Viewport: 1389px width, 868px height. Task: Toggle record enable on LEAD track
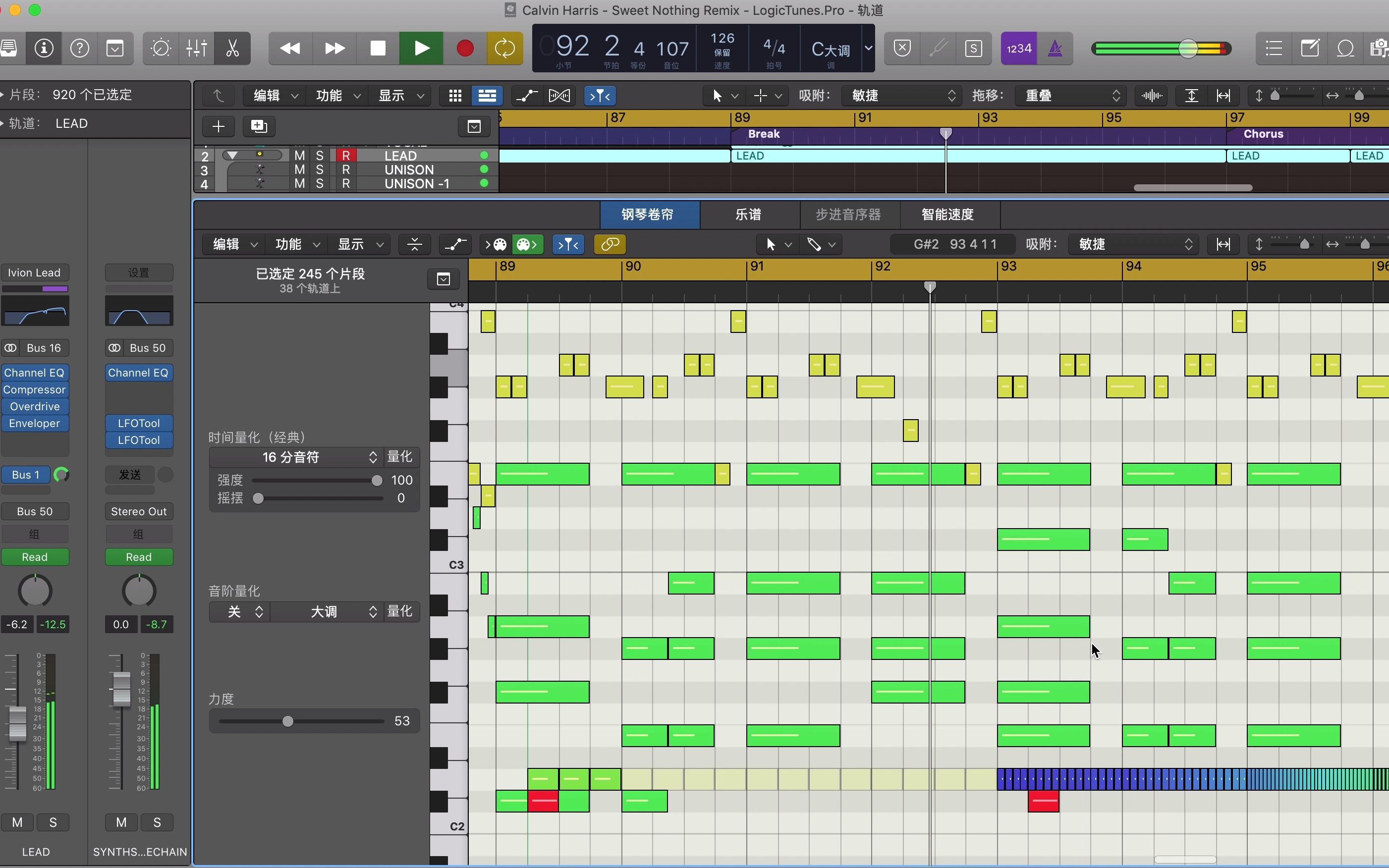coord(346,156)
